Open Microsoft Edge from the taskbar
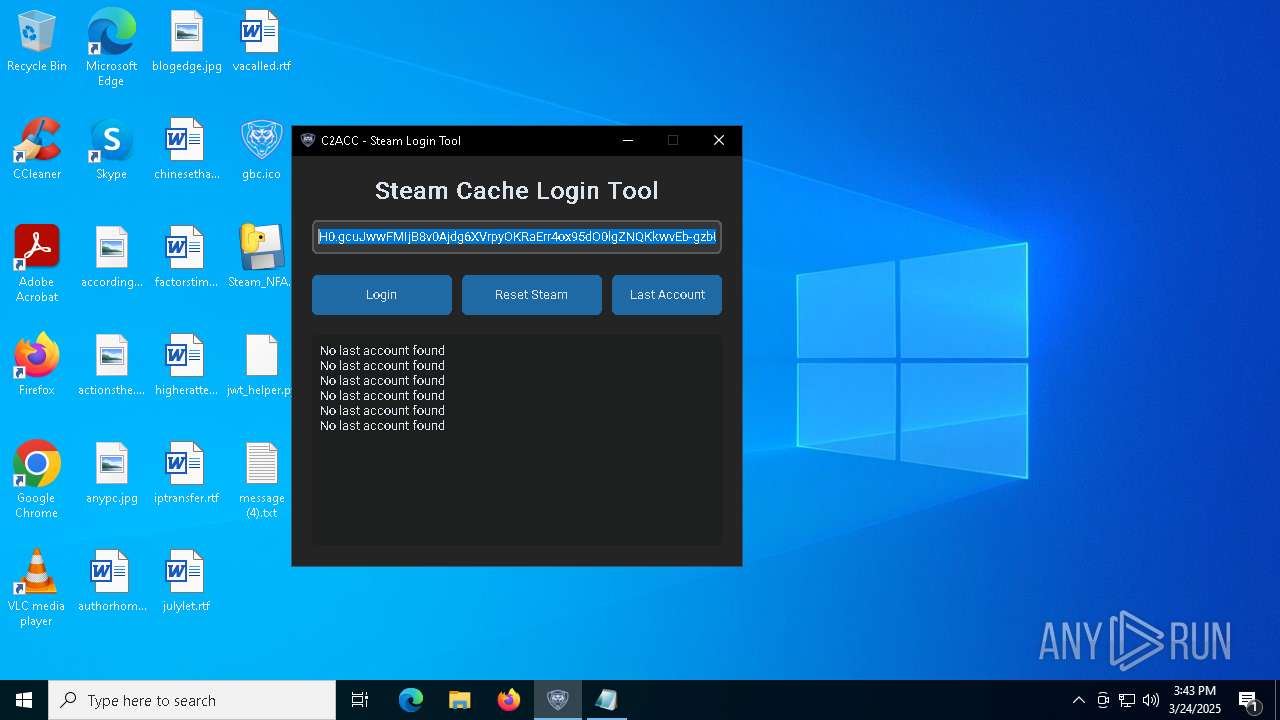Screen dimensions: 1280x720 411,700
